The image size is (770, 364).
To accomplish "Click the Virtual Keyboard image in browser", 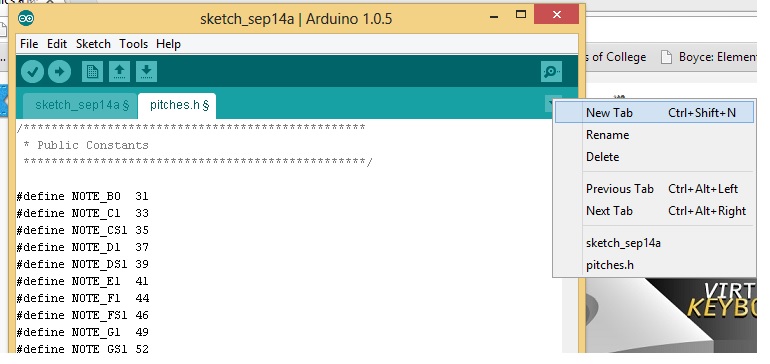I will pos(671,315).
